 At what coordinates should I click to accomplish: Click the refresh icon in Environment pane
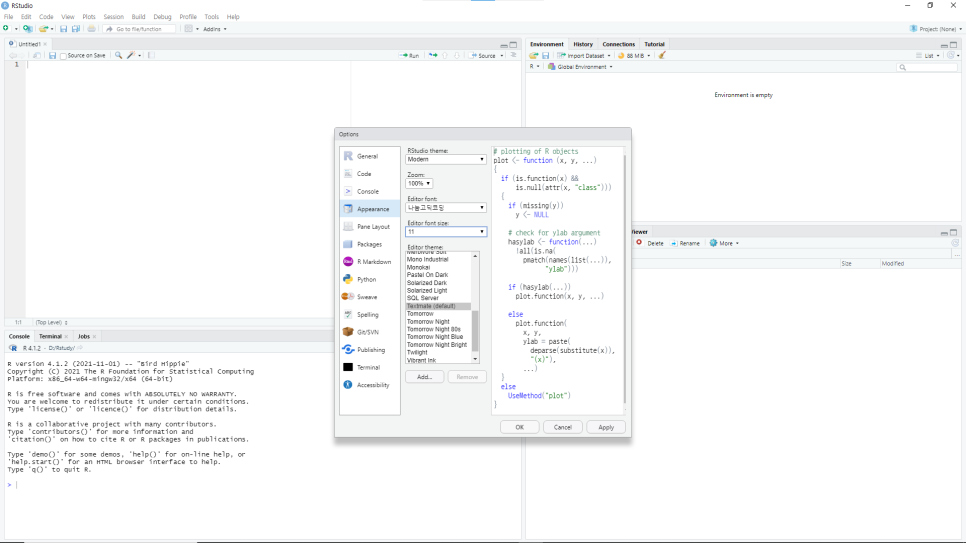(x=951, y=55)
